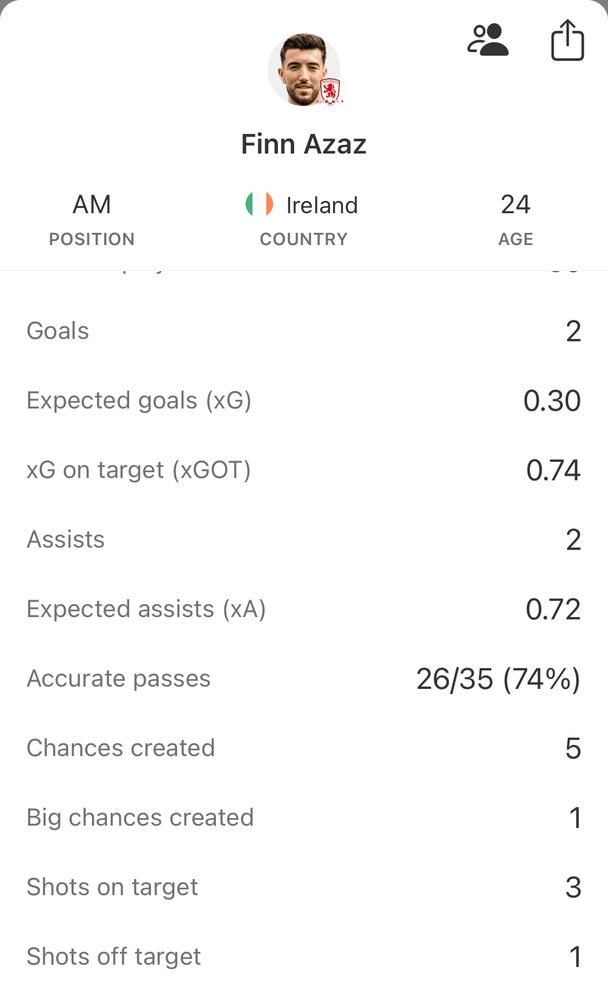The width and height of the screenshot is (608, 1000).
Task: Tap the Accurate passes label
Action: pos(118,678)
